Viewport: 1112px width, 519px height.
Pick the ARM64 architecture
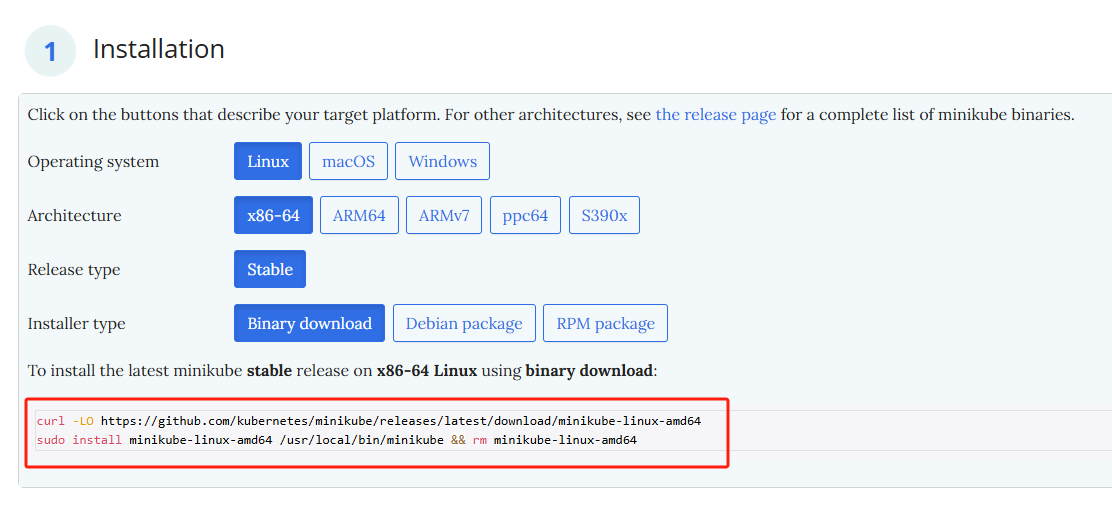pyautogui.click(x=360, y=216)
